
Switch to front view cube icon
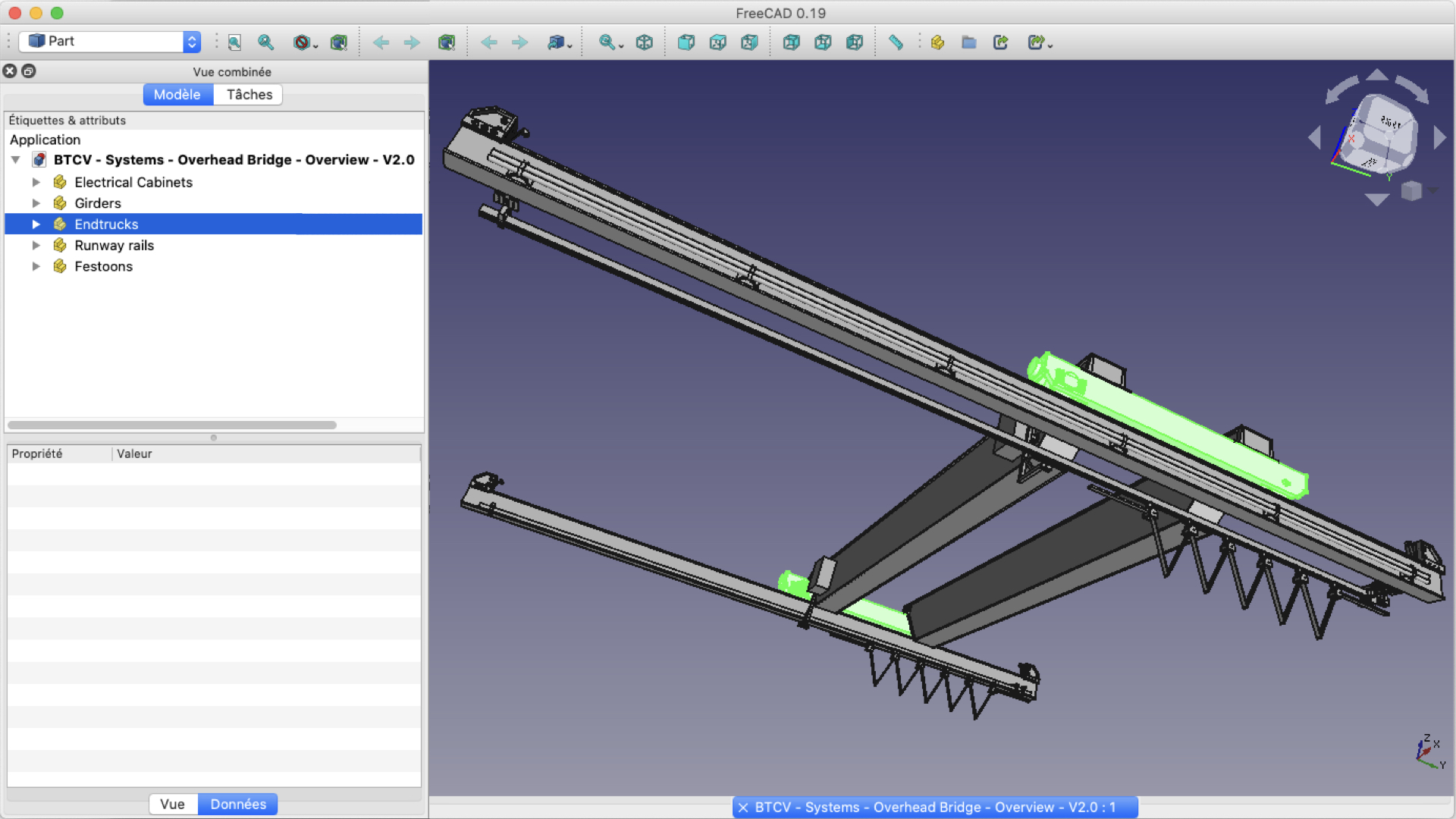pos(686,42)
